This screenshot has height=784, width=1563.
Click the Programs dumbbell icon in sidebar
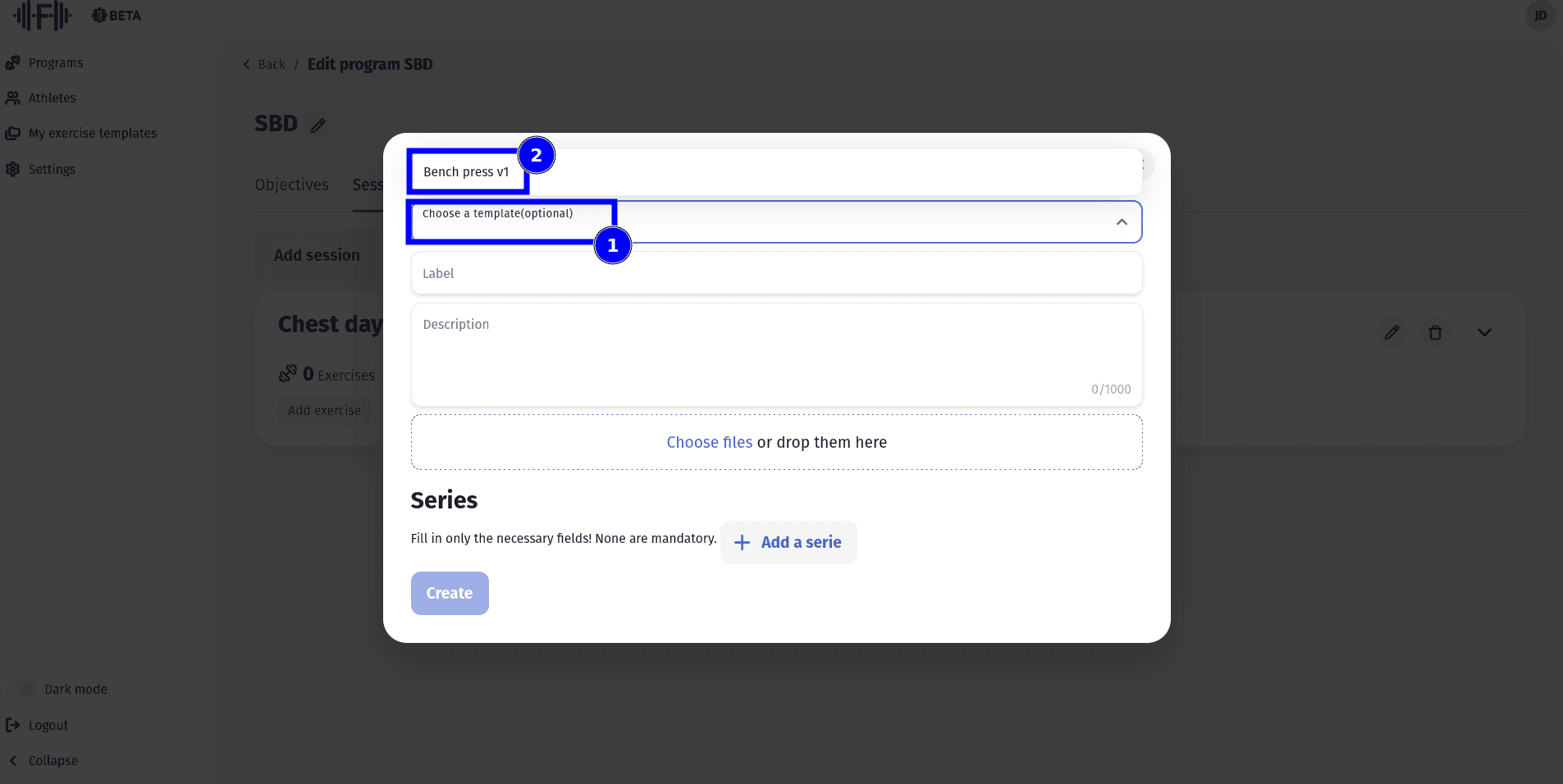tap(13, 62)
